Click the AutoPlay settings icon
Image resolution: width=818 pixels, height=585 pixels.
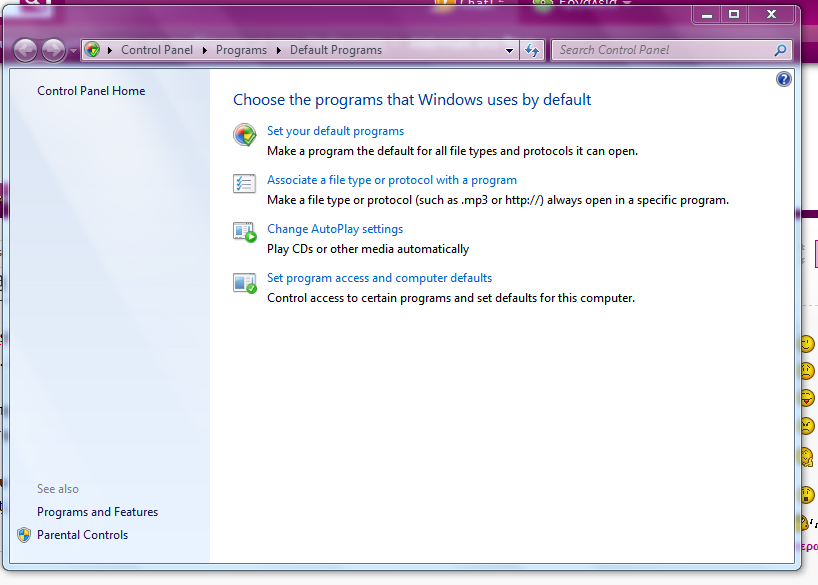(x=244, y=232)
